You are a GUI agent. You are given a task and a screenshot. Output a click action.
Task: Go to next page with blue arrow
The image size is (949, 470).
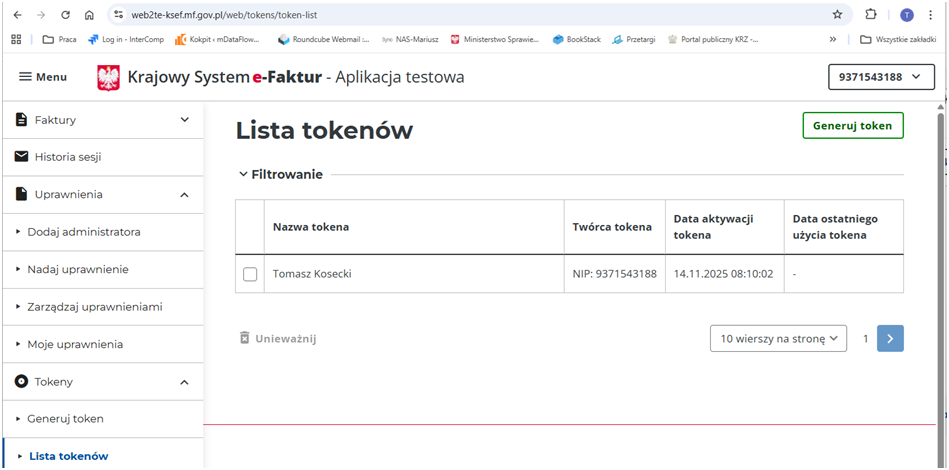[x=890, y=338]
